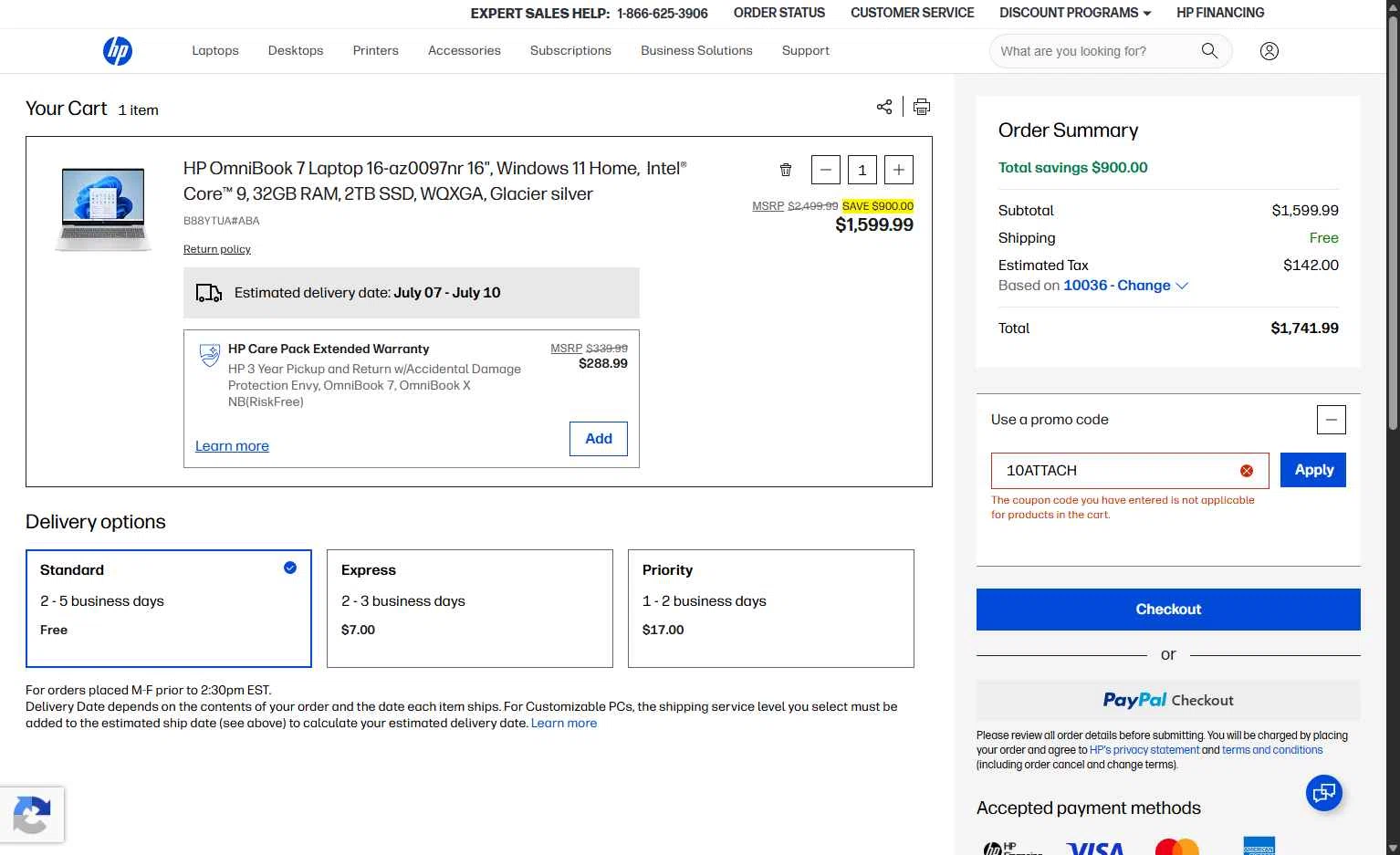The image size is (1400, 855).
Task: Open delivery Learn more link
Action: [x=564, y=723]
